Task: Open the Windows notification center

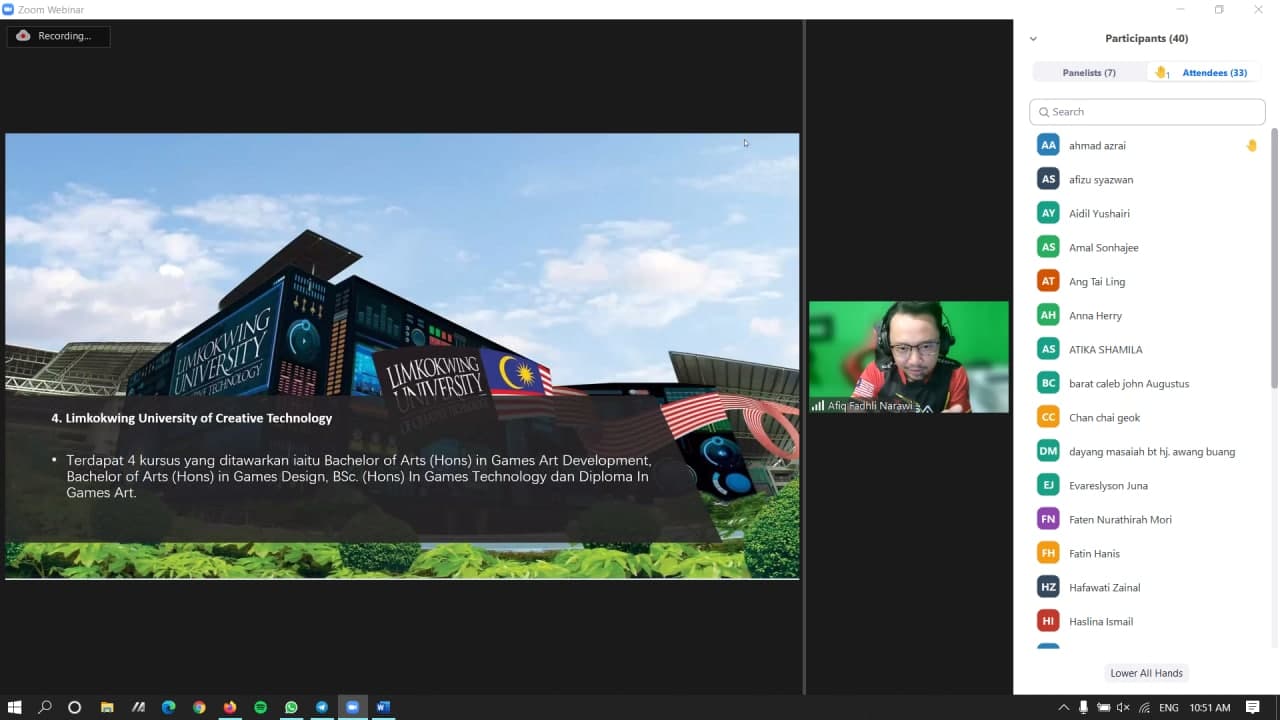Action: click(1252, 707)
